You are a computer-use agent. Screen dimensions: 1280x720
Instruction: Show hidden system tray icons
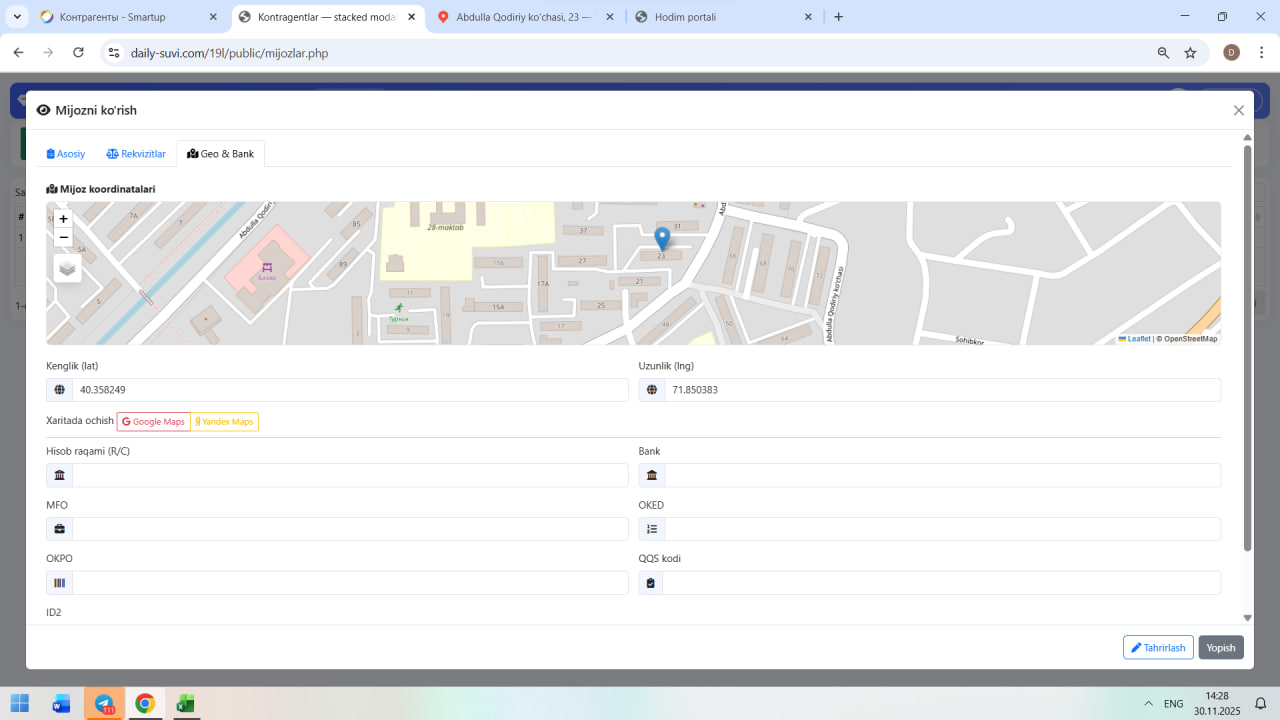[x=1148, y=704]
